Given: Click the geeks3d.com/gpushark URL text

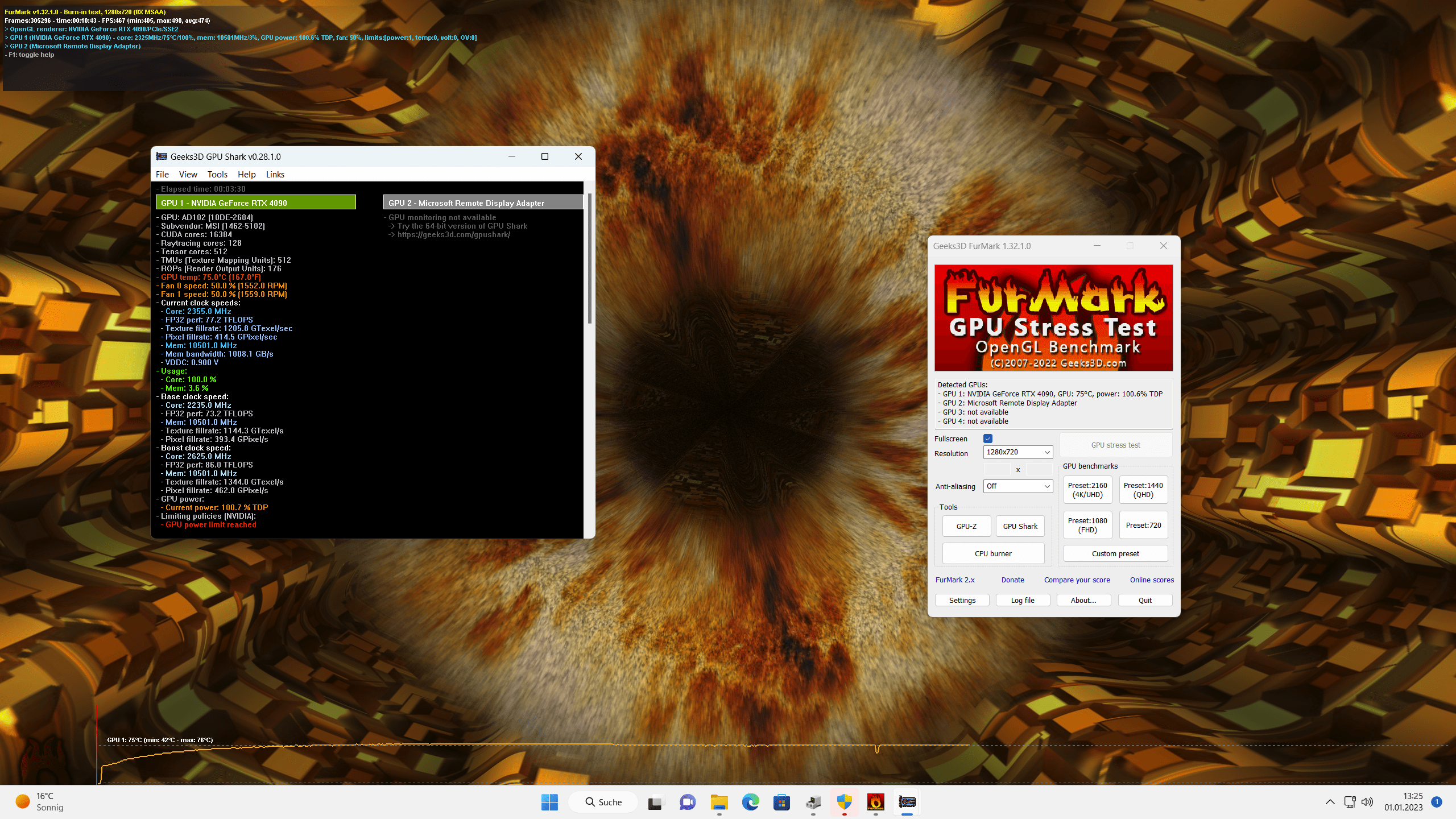Looking at the screenshot, I should pyautogui.click(x=453, y=235).
